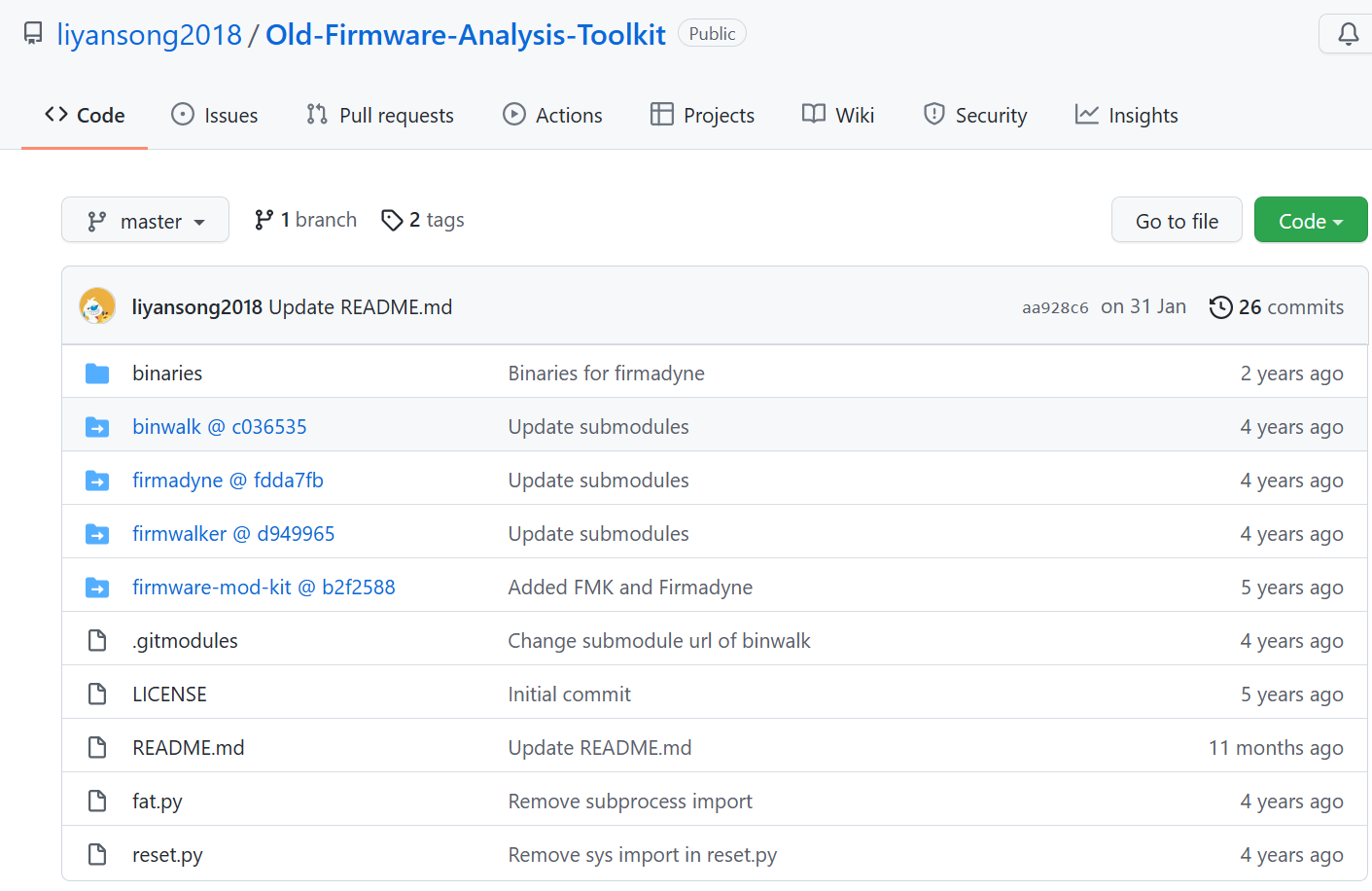Switch to the Issues tab

214,116
